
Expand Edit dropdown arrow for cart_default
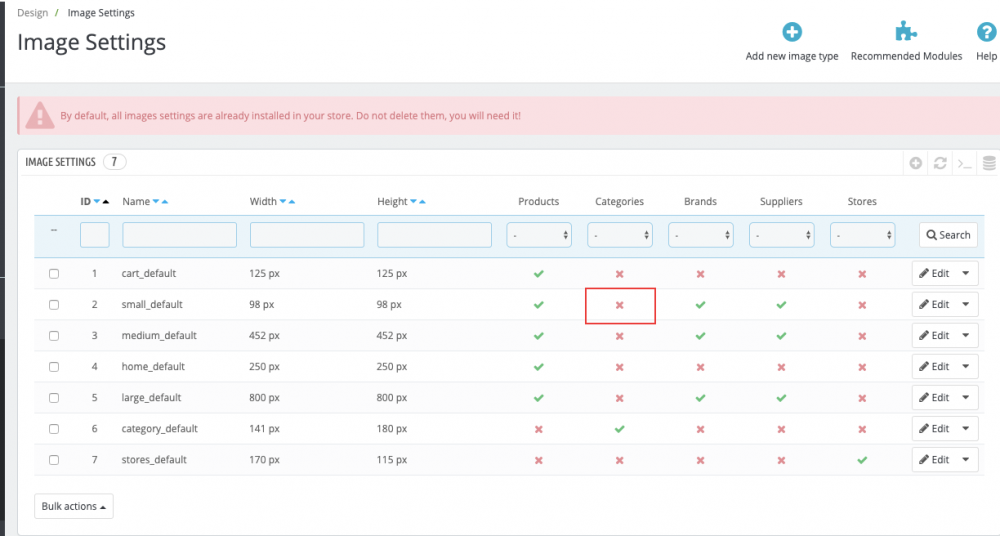966,274
